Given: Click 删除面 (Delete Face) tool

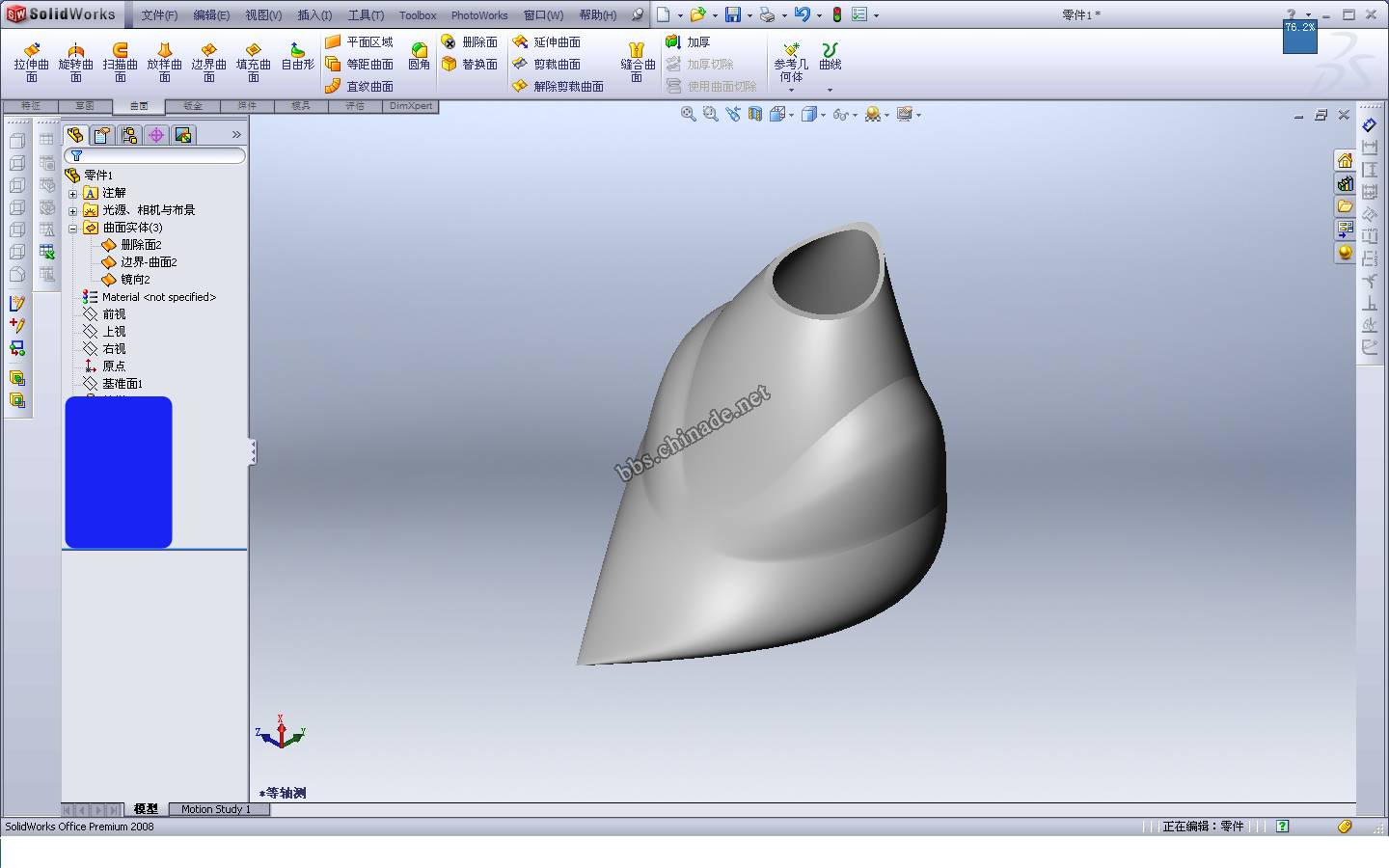Looking at the screenshot, I should pos(470,42).
